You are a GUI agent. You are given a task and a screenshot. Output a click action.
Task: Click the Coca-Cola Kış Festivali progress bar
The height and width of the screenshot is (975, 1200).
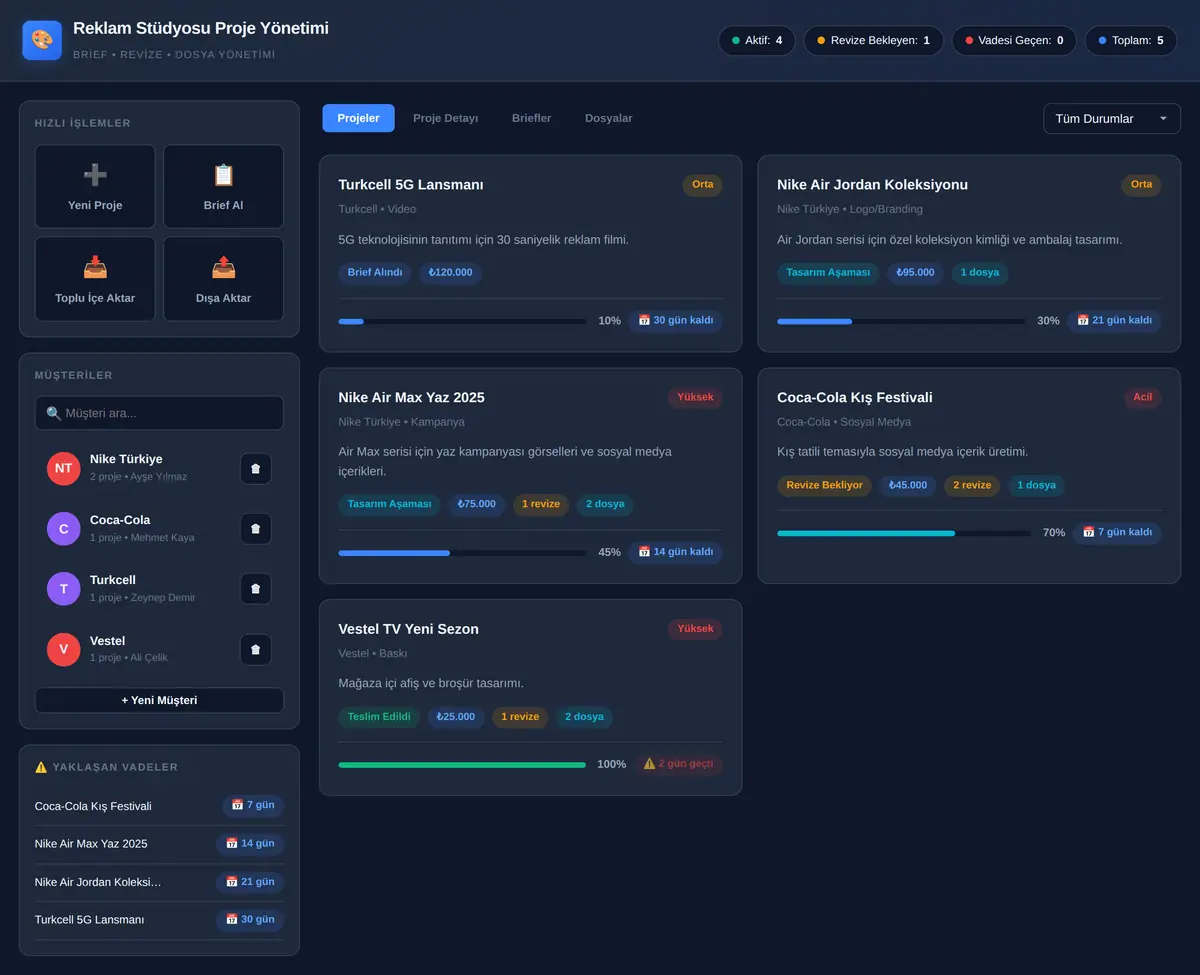coord(904,533)
